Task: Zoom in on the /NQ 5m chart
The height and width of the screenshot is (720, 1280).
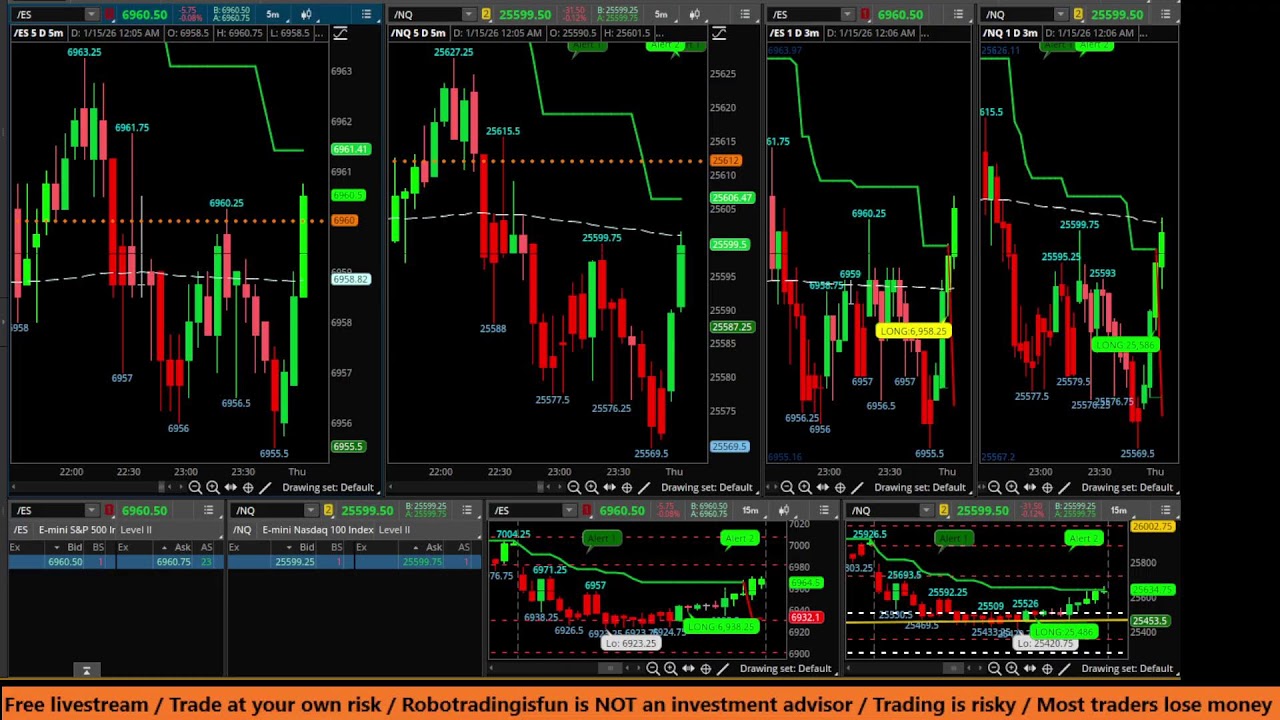Action: tap(591, 487)
